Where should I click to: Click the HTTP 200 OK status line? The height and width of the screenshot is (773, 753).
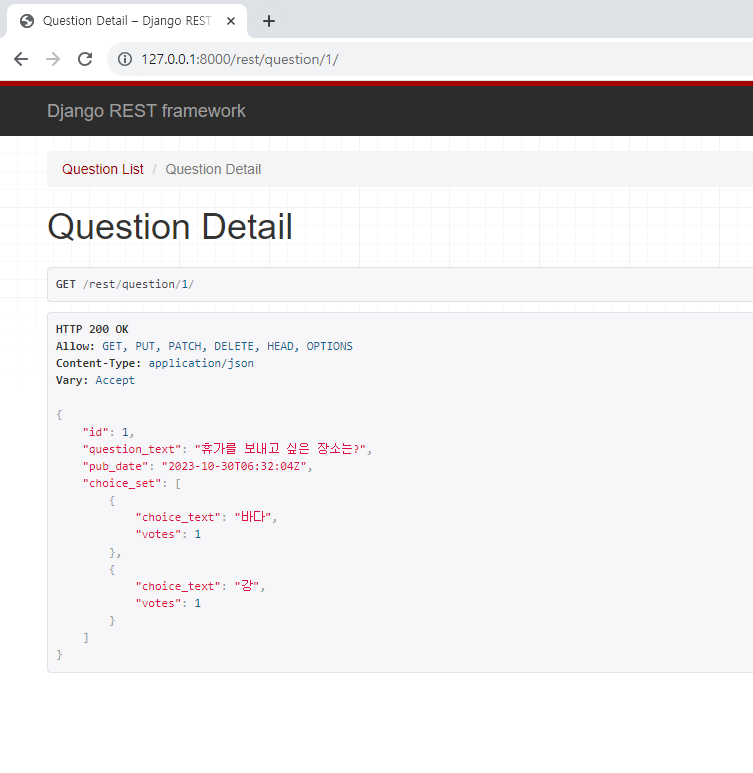coord(92,329)
